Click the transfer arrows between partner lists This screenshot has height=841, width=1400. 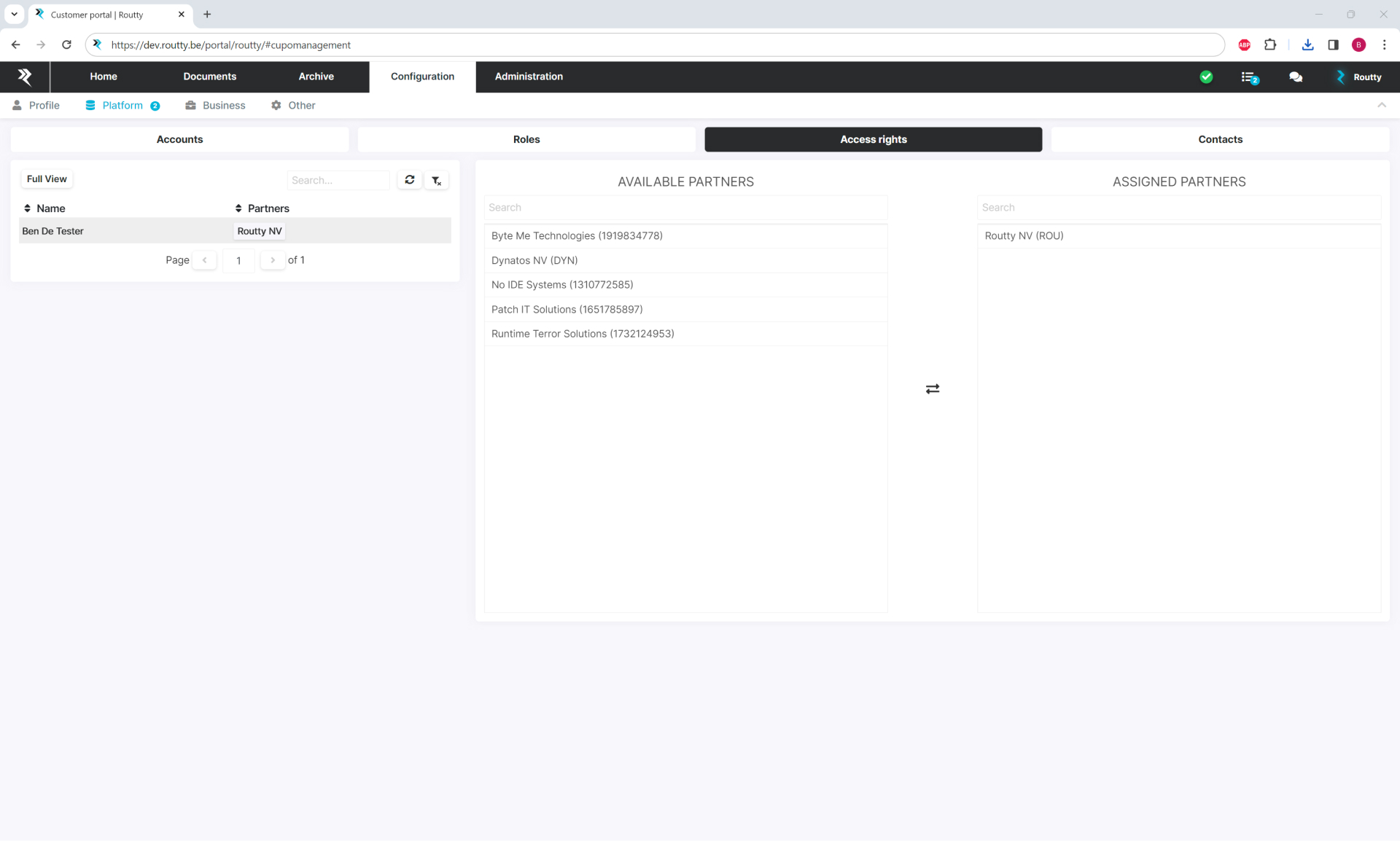tap(932, 389)
